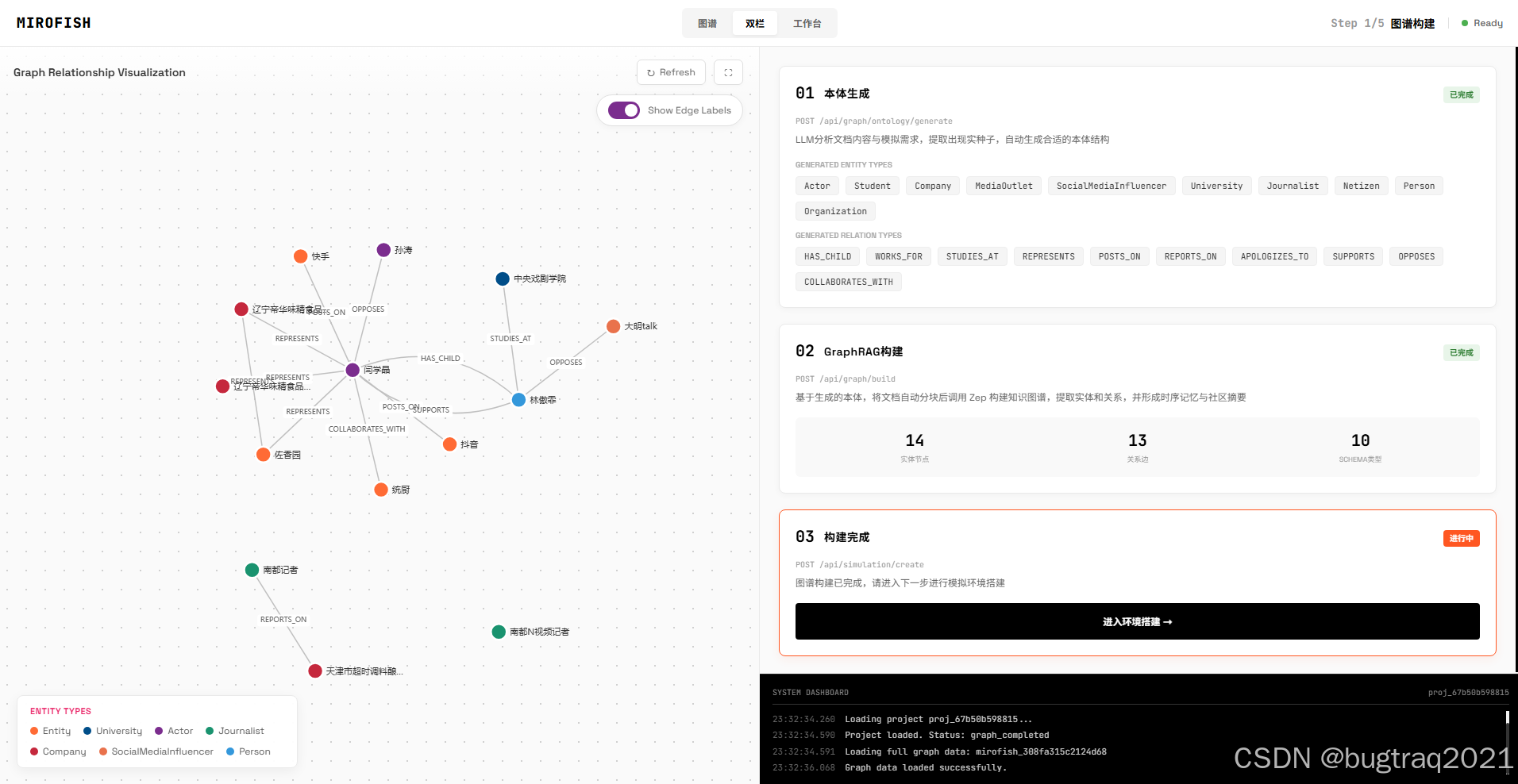Click the REPORTS_ON edge label

283,620
